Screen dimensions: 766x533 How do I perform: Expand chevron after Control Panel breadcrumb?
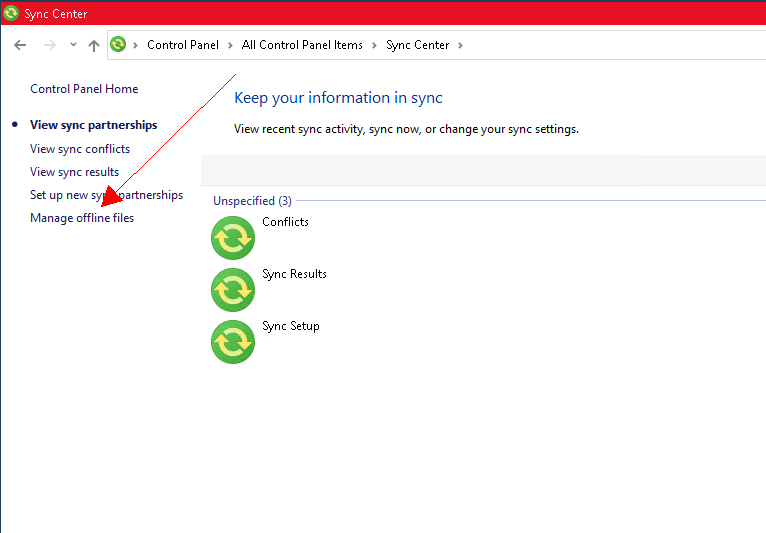pos(229,45)
